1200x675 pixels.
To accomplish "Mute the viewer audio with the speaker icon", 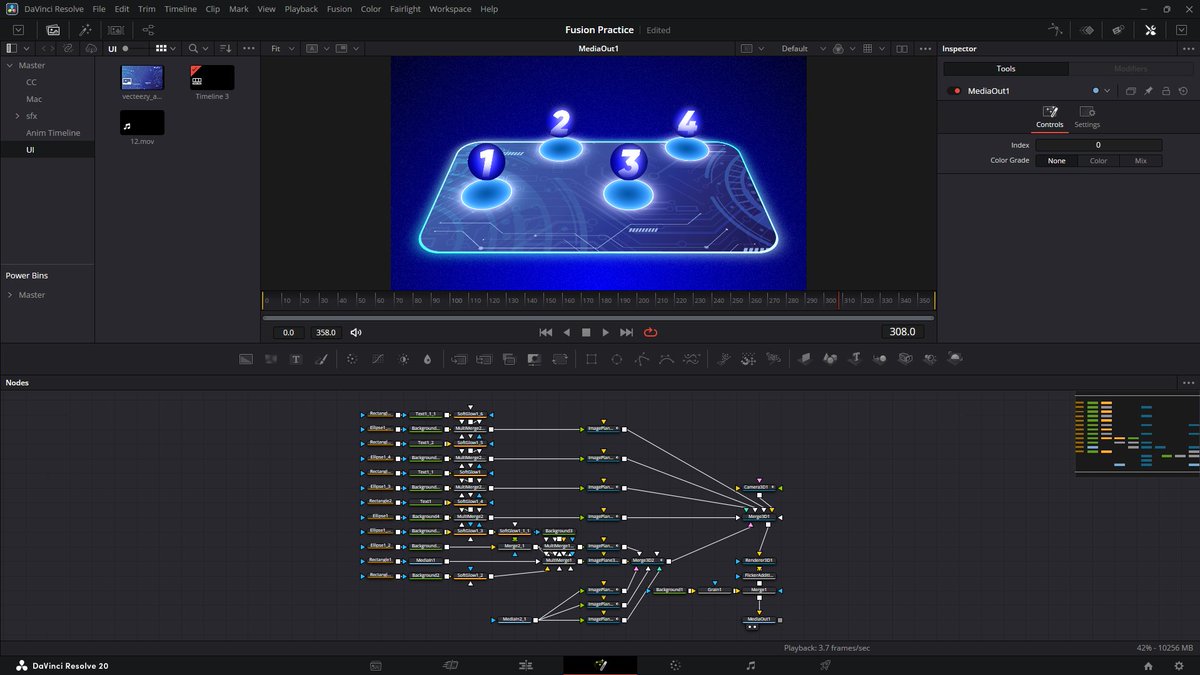I will click(355, 332).
